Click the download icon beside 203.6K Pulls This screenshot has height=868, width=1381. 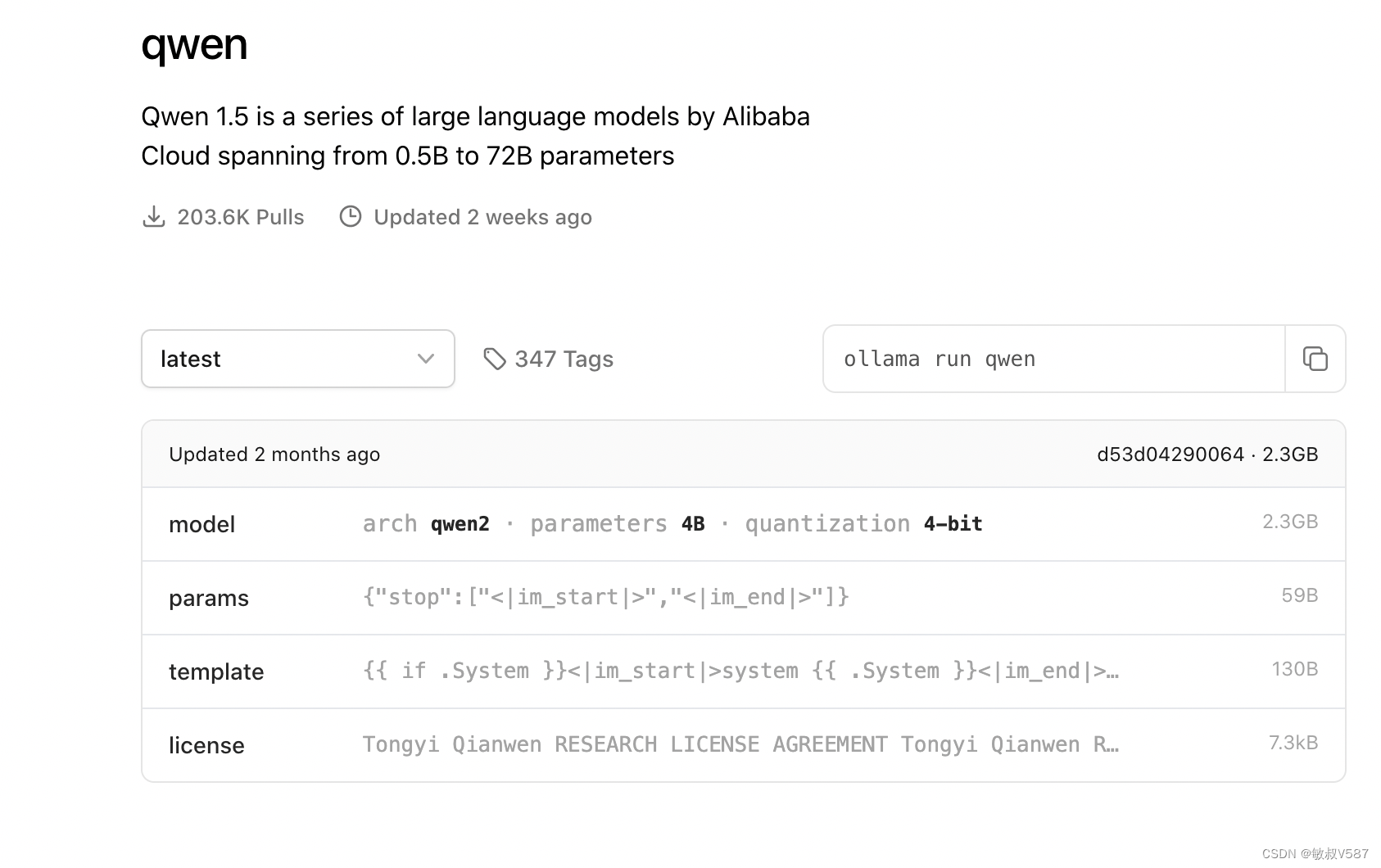point(153,217)
